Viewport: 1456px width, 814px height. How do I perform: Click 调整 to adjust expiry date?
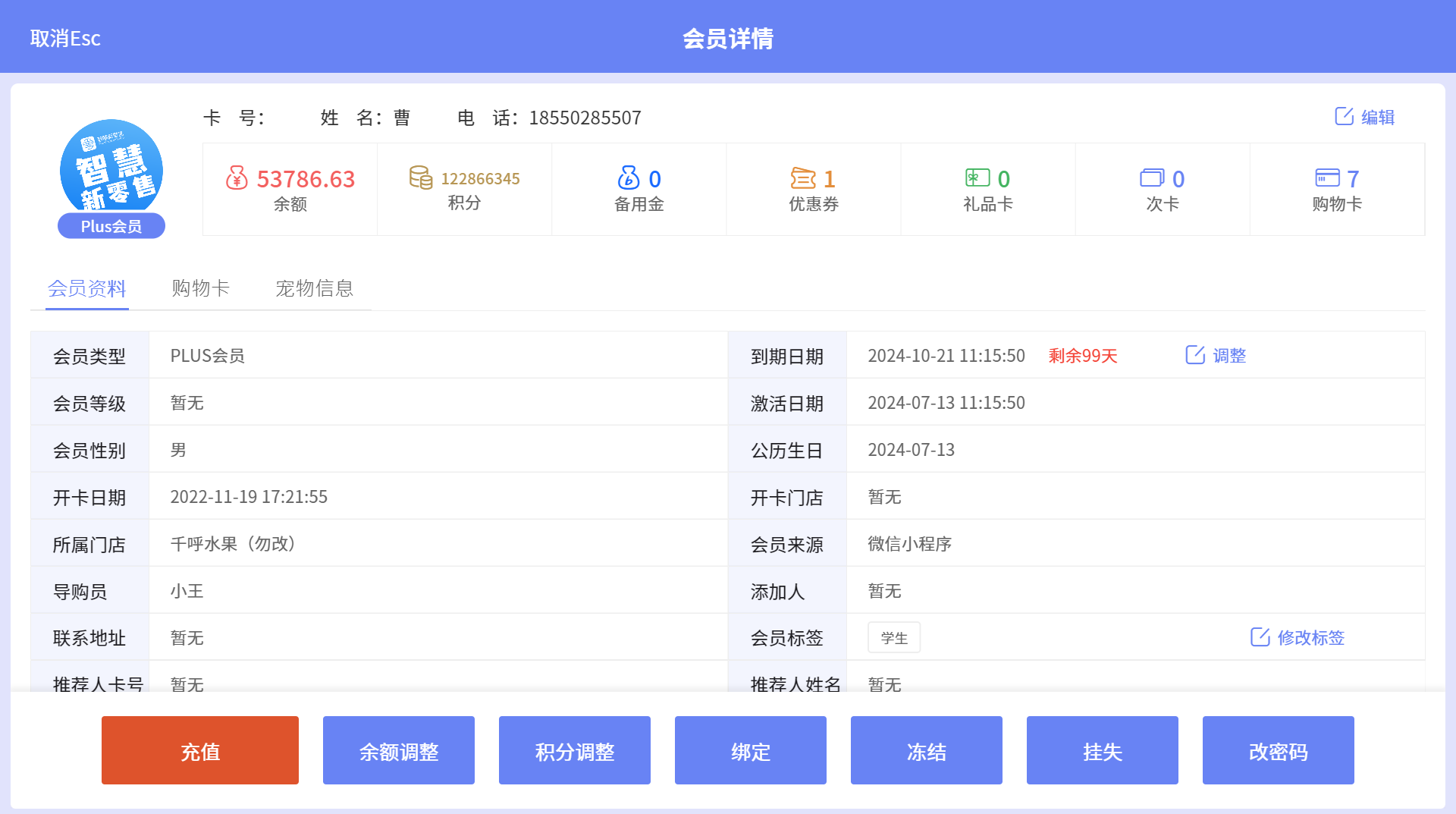click(x=1229, y=355)
